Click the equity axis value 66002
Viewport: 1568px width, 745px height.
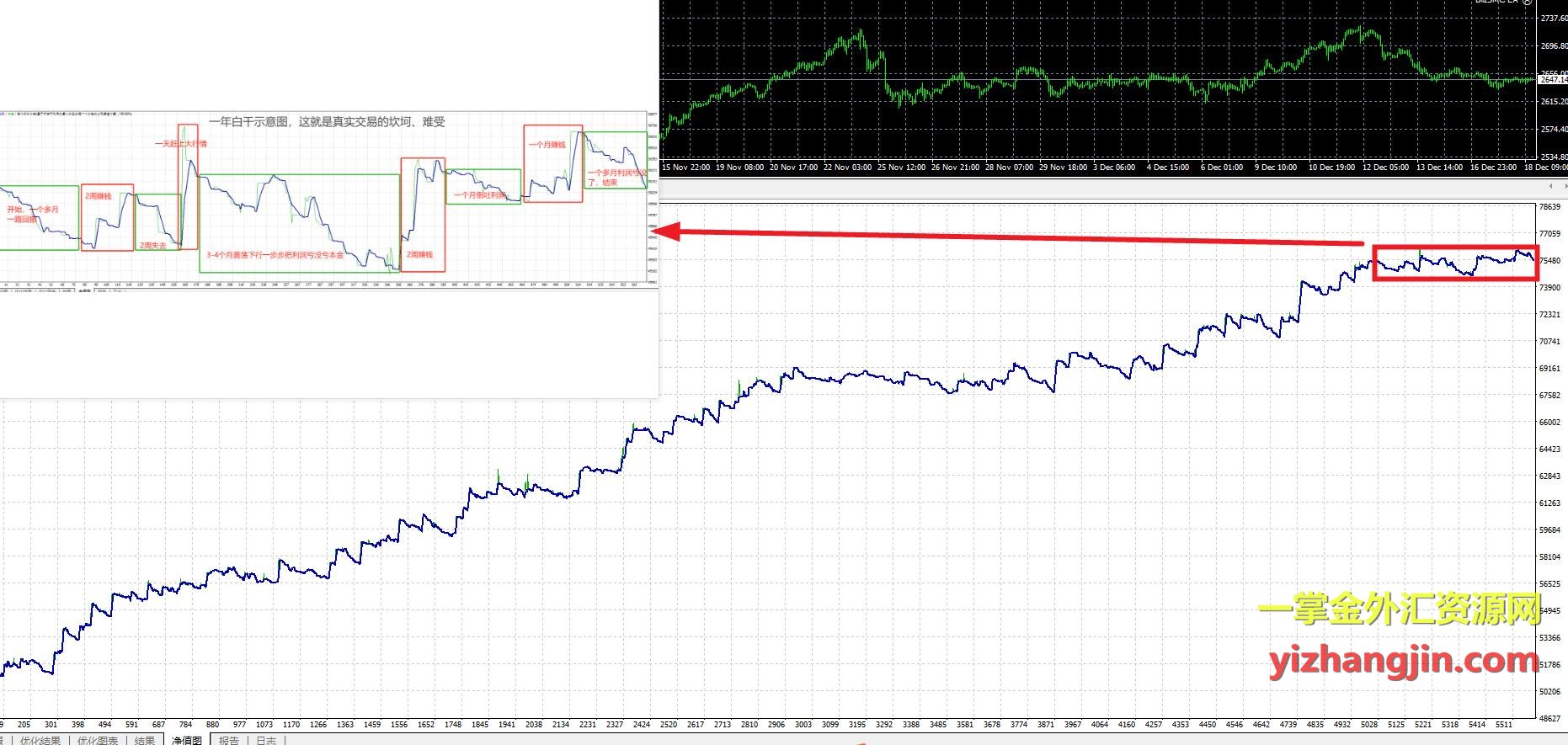click(x=1549, y=422)
